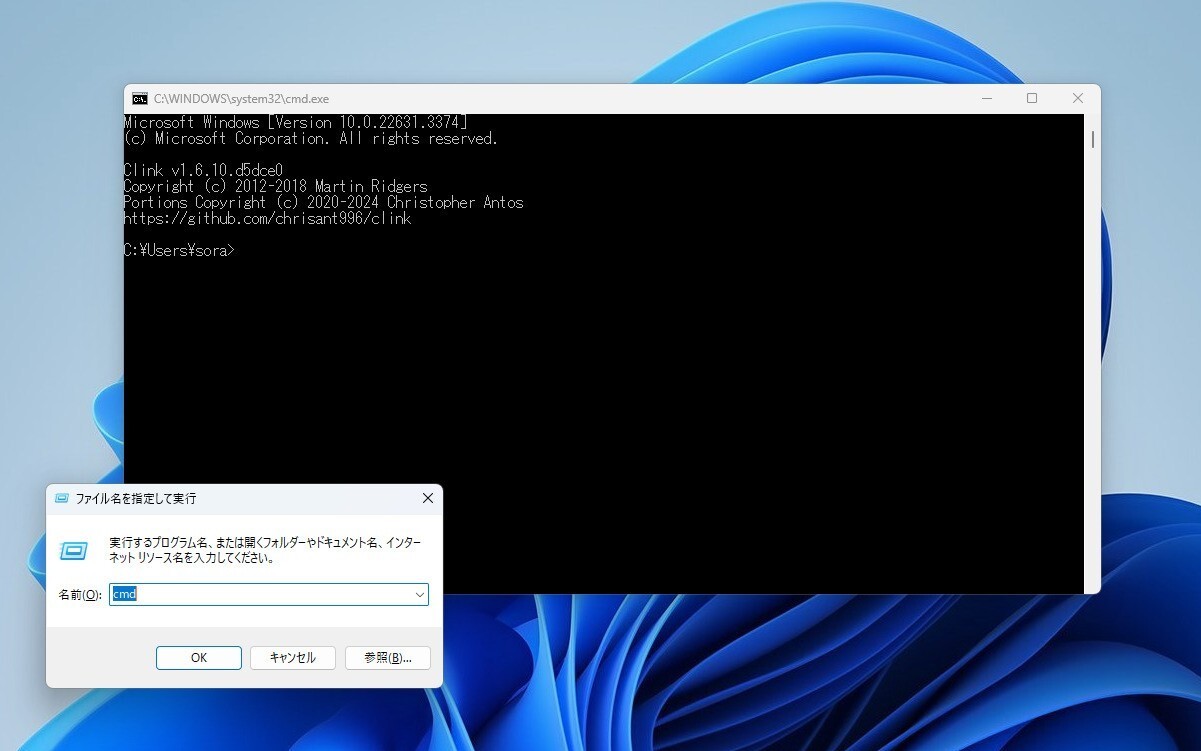Click OK to execute cmd
The width and height of the screenshot is (1201, 751).
tap(198, 657)
